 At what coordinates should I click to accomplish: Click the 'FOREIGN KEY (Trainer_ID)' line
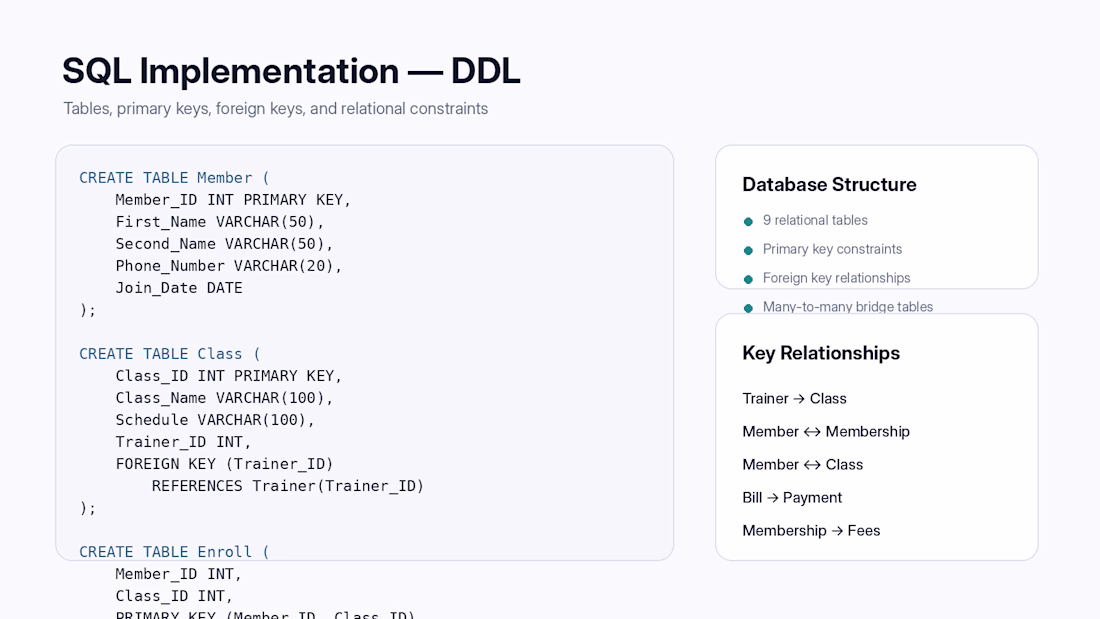[x=224, y=464]
